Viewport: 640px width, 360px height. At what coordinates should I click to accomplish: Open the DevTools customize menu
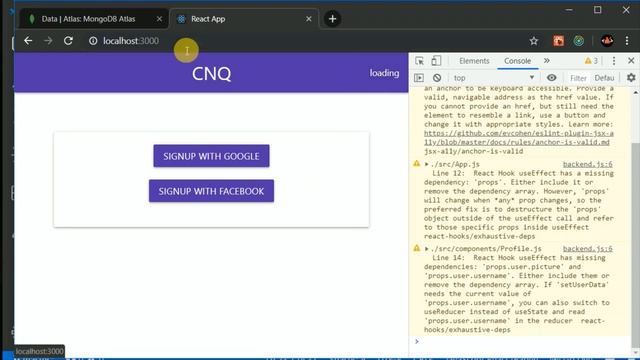(x=613, y=61)
